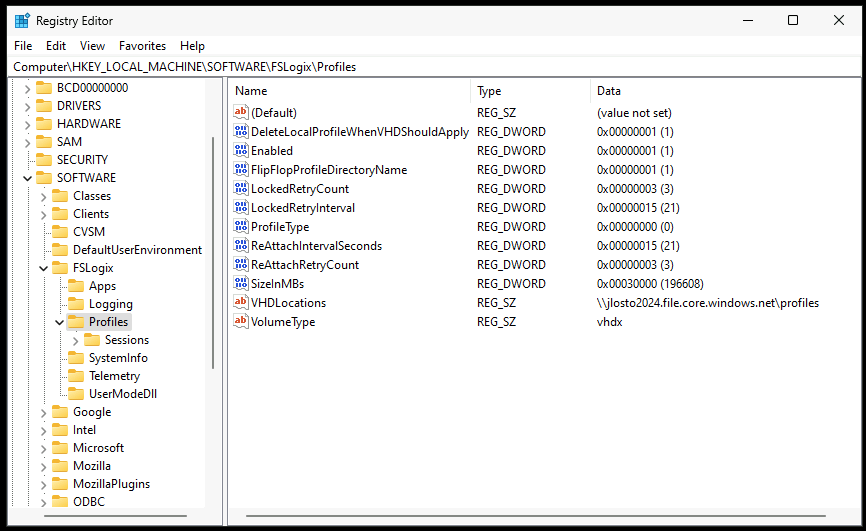
Task: Expand the DRIVERS key
Action: [x=27, y=106]
